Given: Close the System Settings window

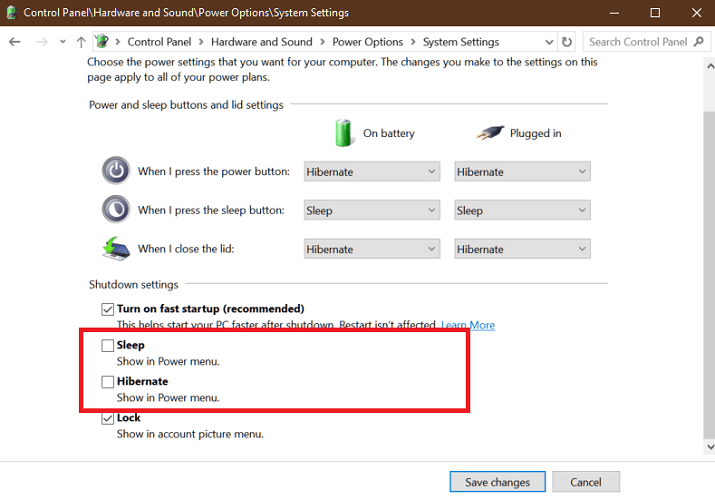Looking at the screenshot, I should coord(696,13).
